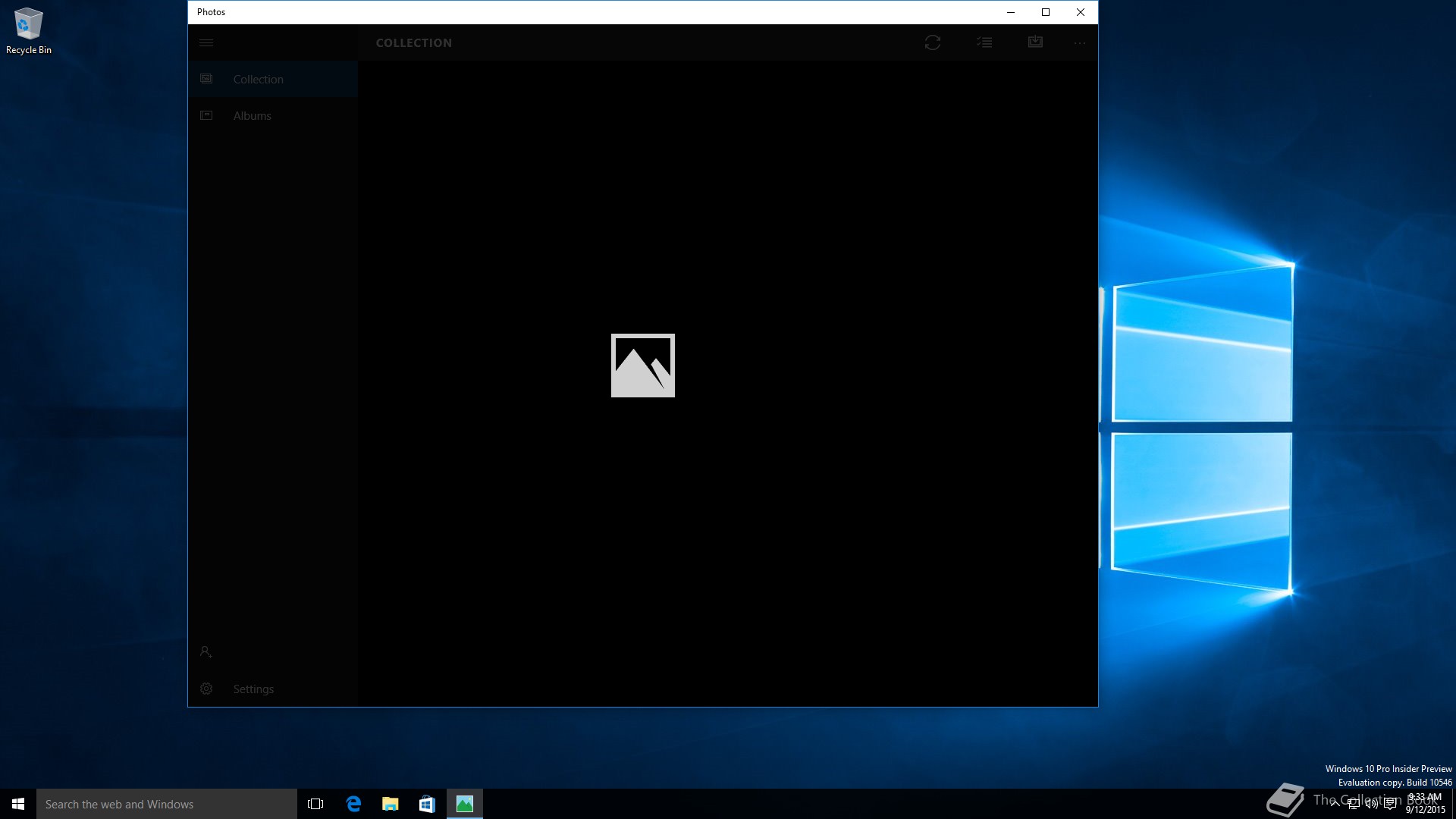Screen dimensions: 1456x819
Task: Click the Import photos icon
Action: 1035,42
